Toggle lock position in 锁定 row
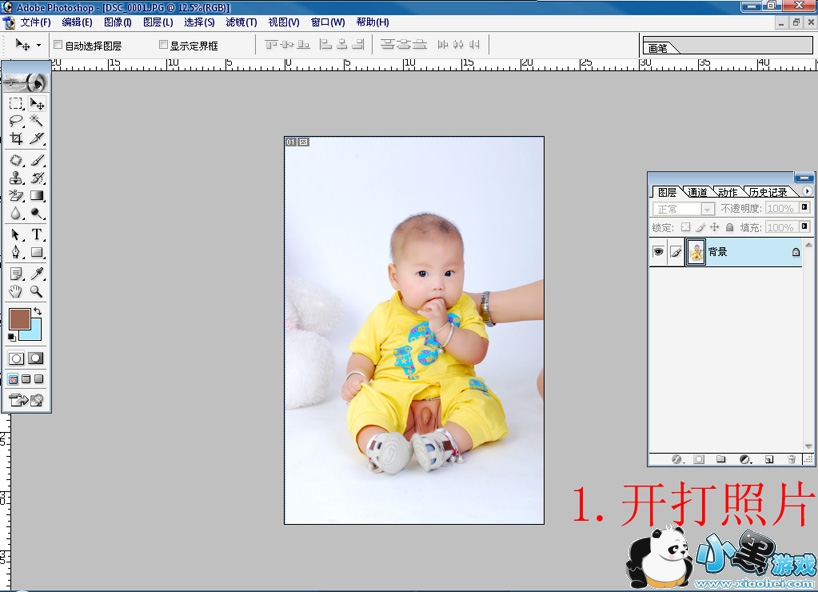The height and width of the screenshot is (592, 818). [x=715, y=227]
